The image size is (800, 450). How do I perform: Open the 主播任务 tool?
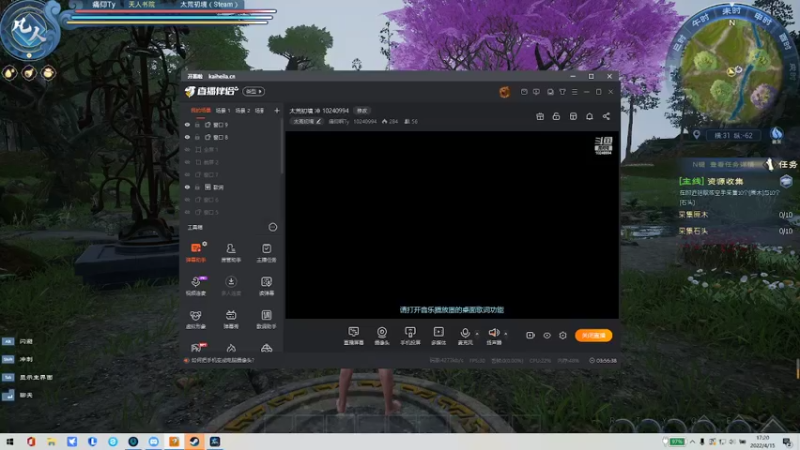(x=266, y=252)
